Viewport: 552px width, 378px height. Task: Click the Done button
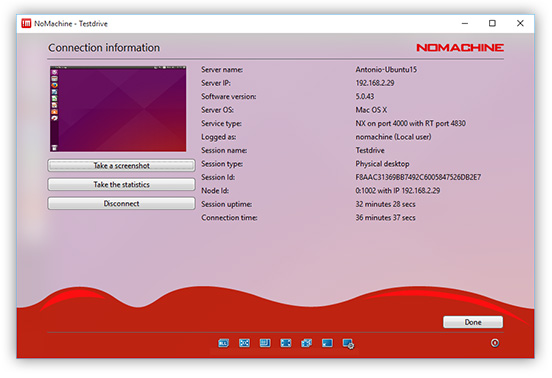[x=473, y=322]
